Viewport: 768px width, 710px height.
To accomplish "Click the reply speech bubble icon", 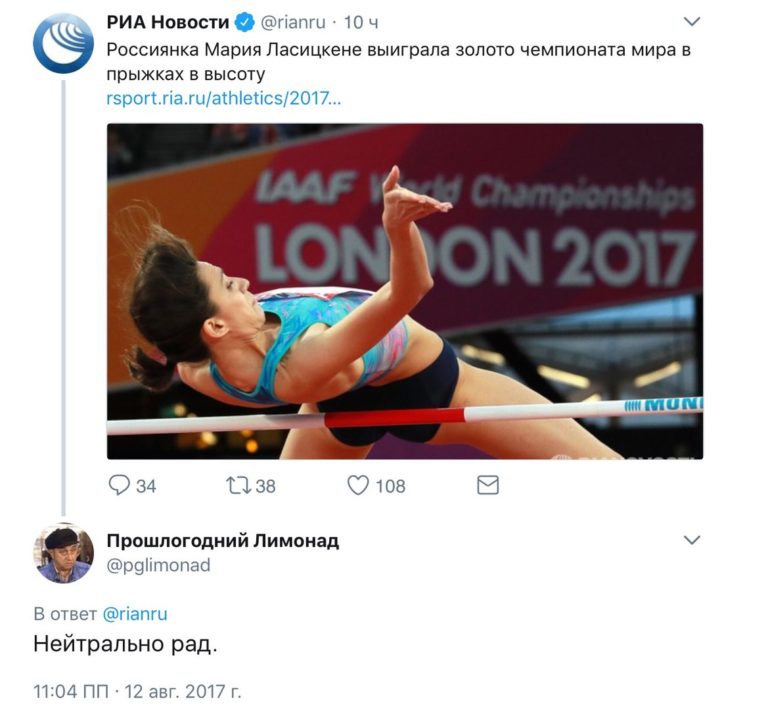I will pos(119,485).
